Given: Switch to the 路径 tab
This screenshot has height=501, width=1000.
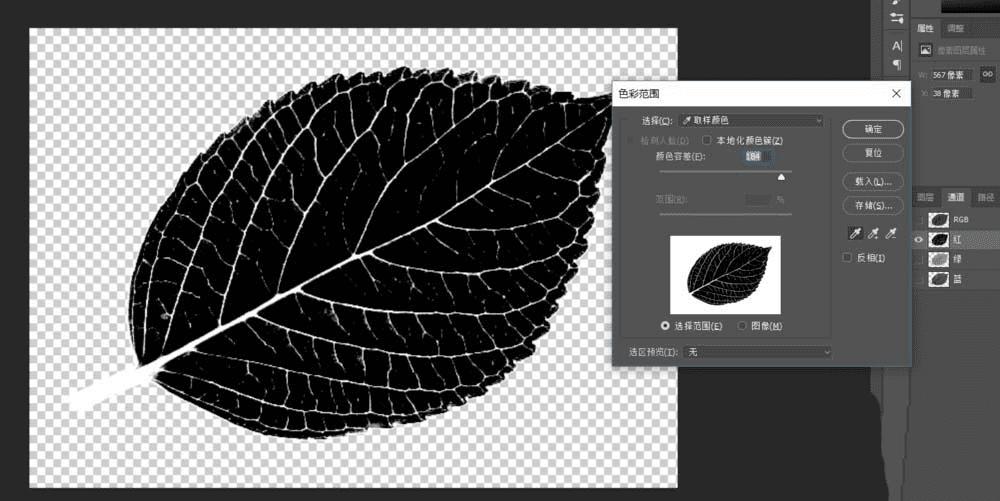Looking at the screenshot, I should pyautogui.click(x=986, y=198).
